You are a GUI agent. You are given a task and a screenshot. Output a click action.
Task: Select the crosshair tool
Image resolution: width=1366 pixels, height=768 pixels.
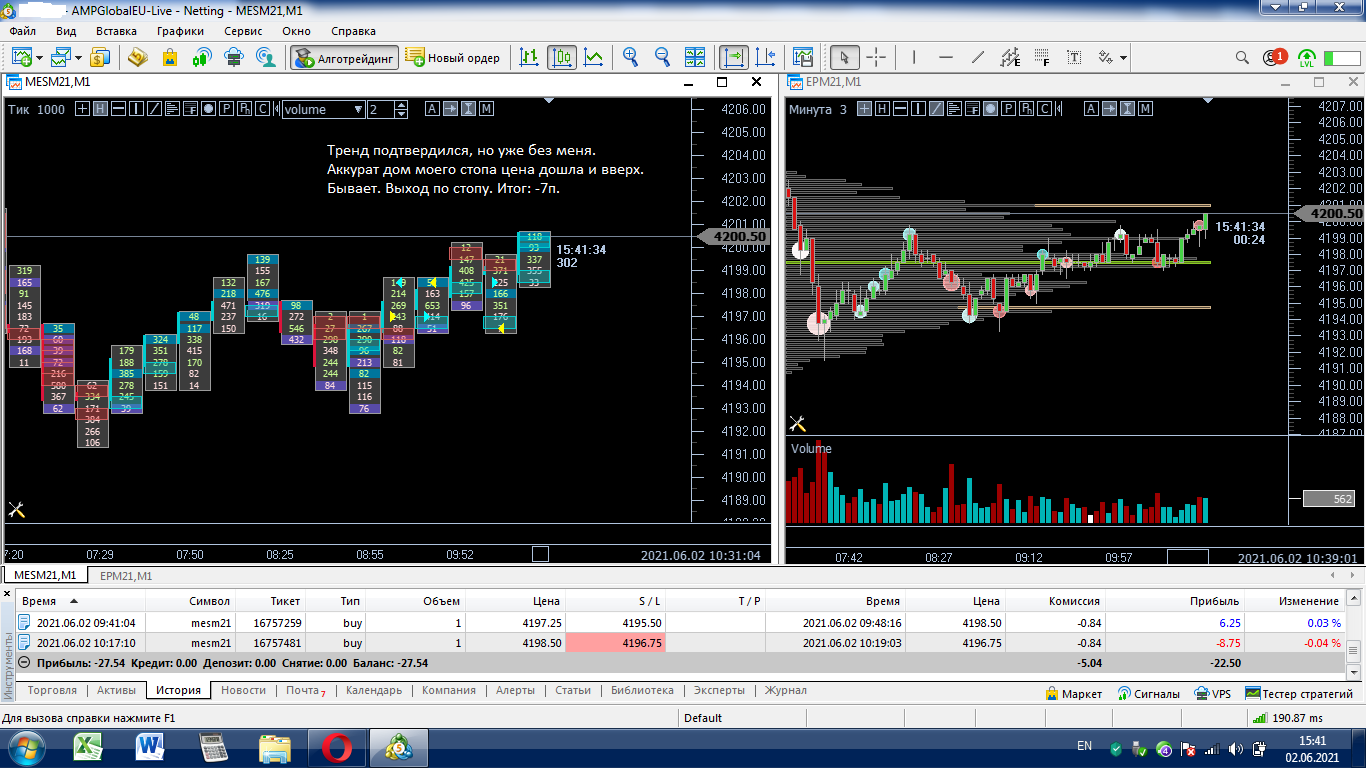point(876,57)
